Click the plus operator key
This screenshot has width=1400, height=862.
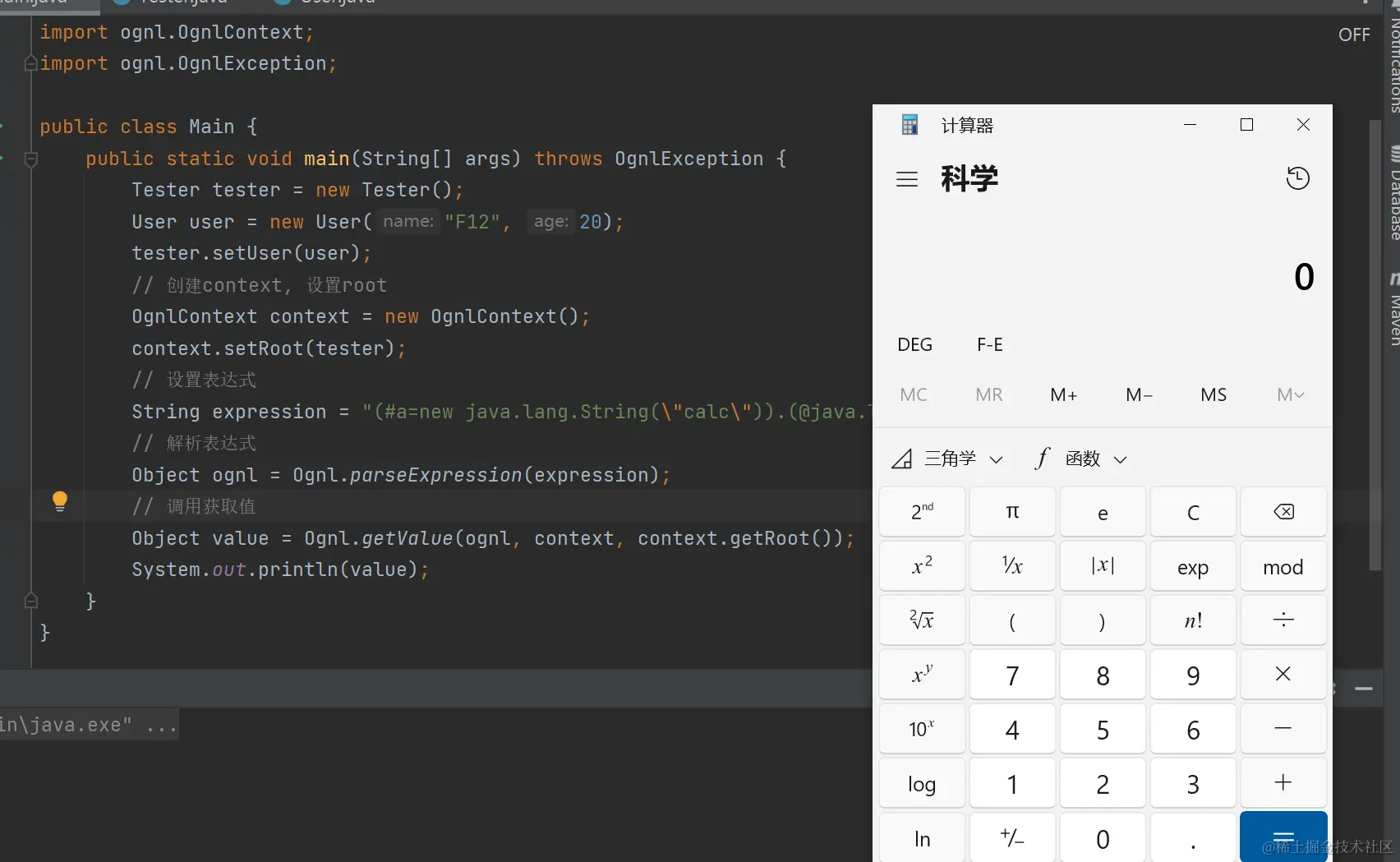(1283, 783)
